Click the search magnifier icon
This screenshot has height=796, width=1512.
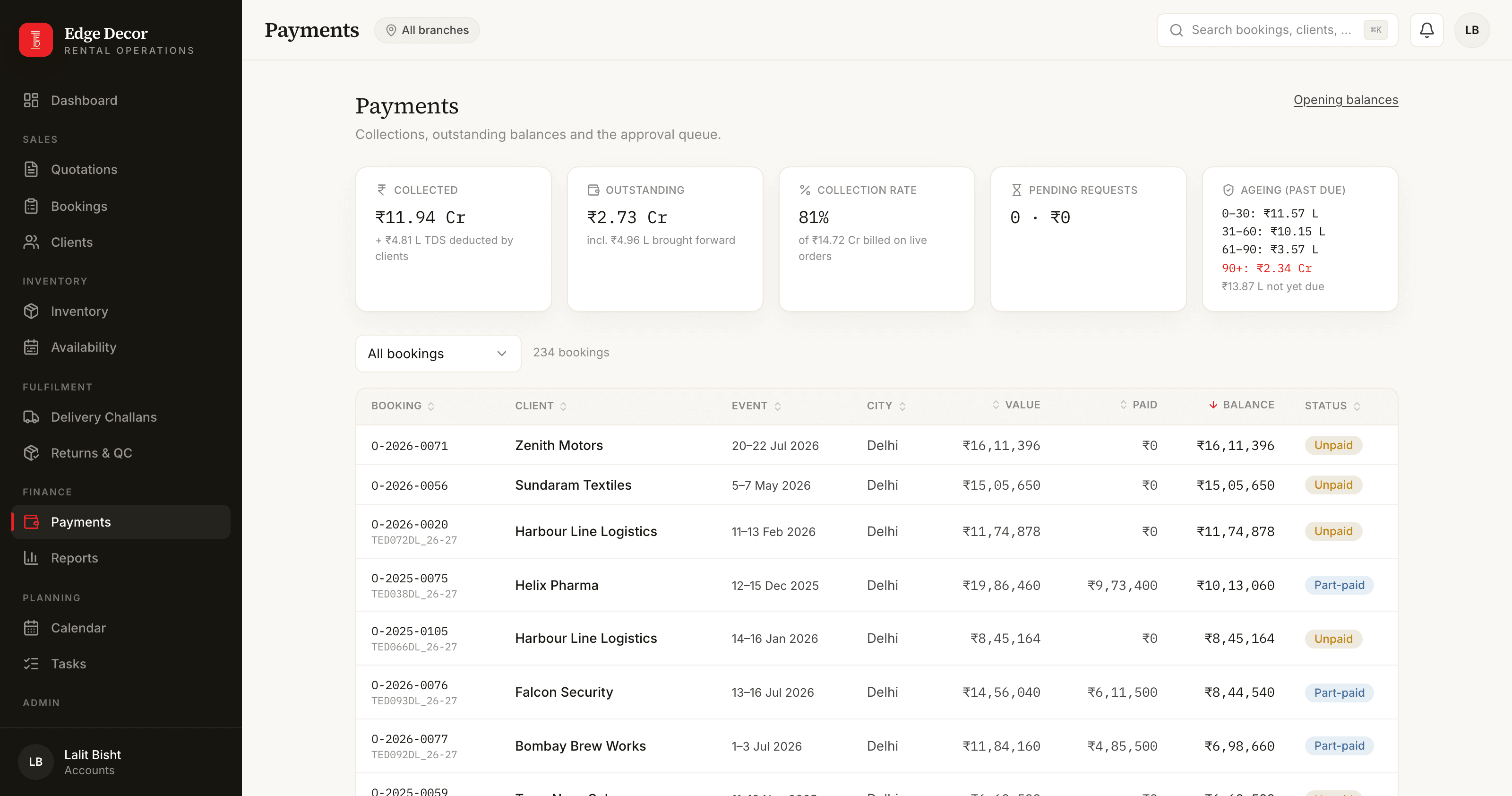[1176, 30]
